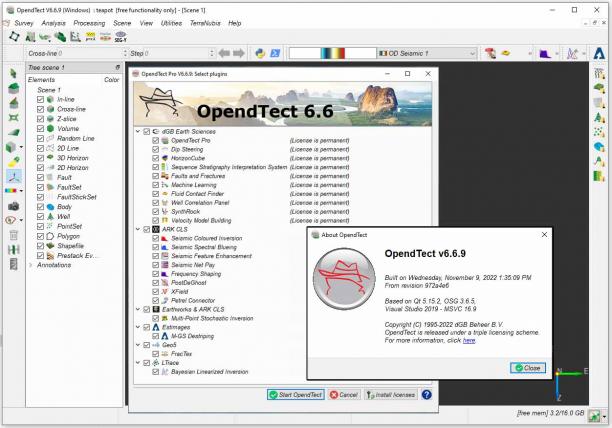Click the red mushroom-shaped toolbar icon
612x428 pixels.
pos(490,53)
